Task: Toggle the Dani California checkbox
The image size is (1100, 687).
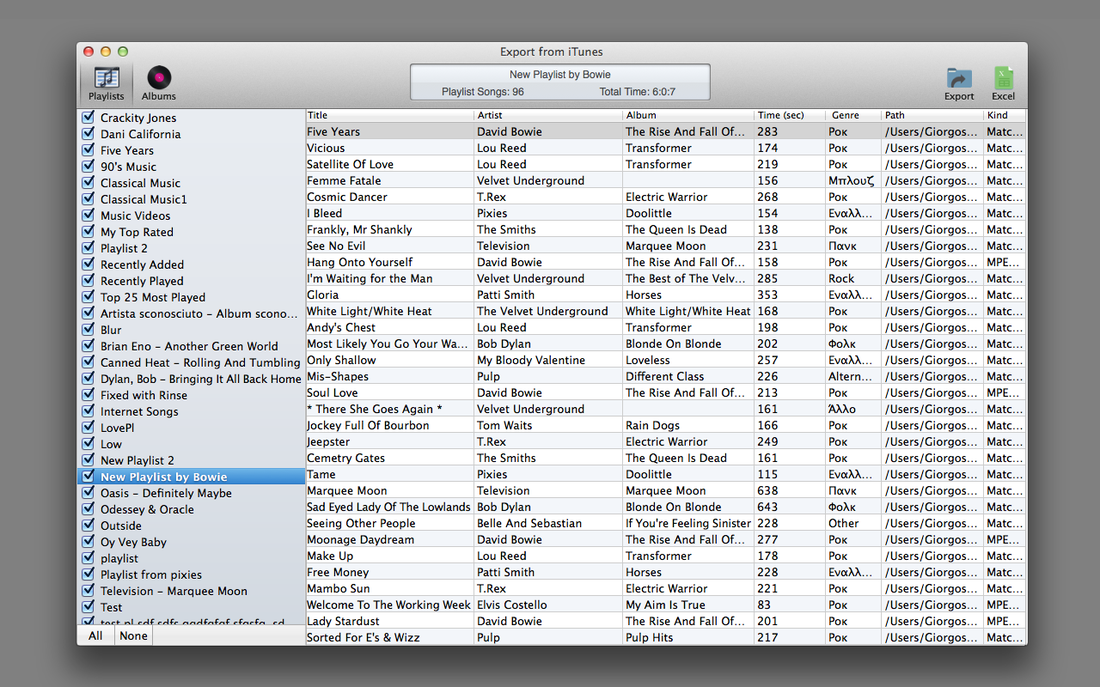Action: coord(88,133)
